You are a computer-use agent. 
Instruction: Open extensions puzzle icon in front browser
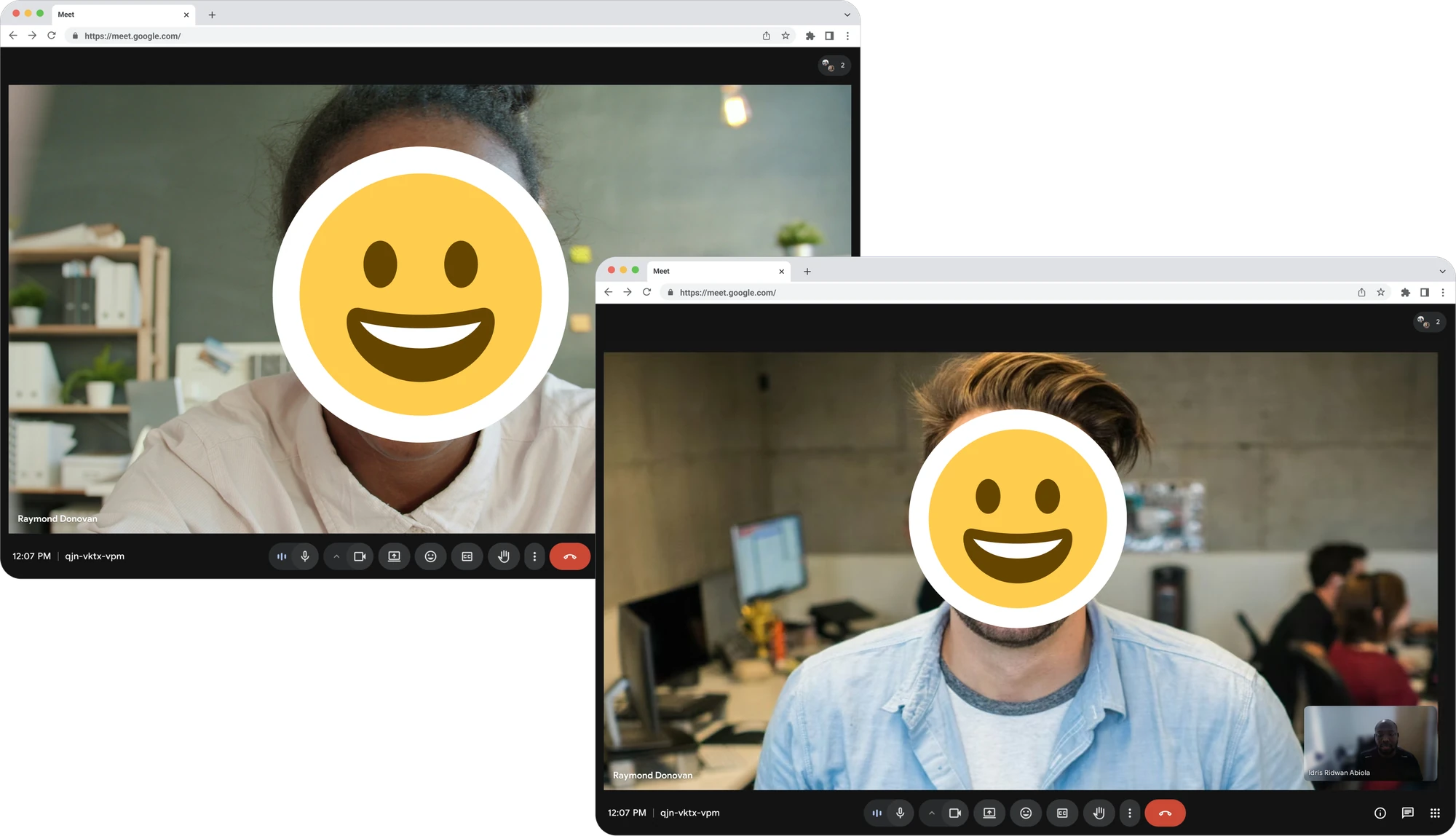pos(1406,292)
